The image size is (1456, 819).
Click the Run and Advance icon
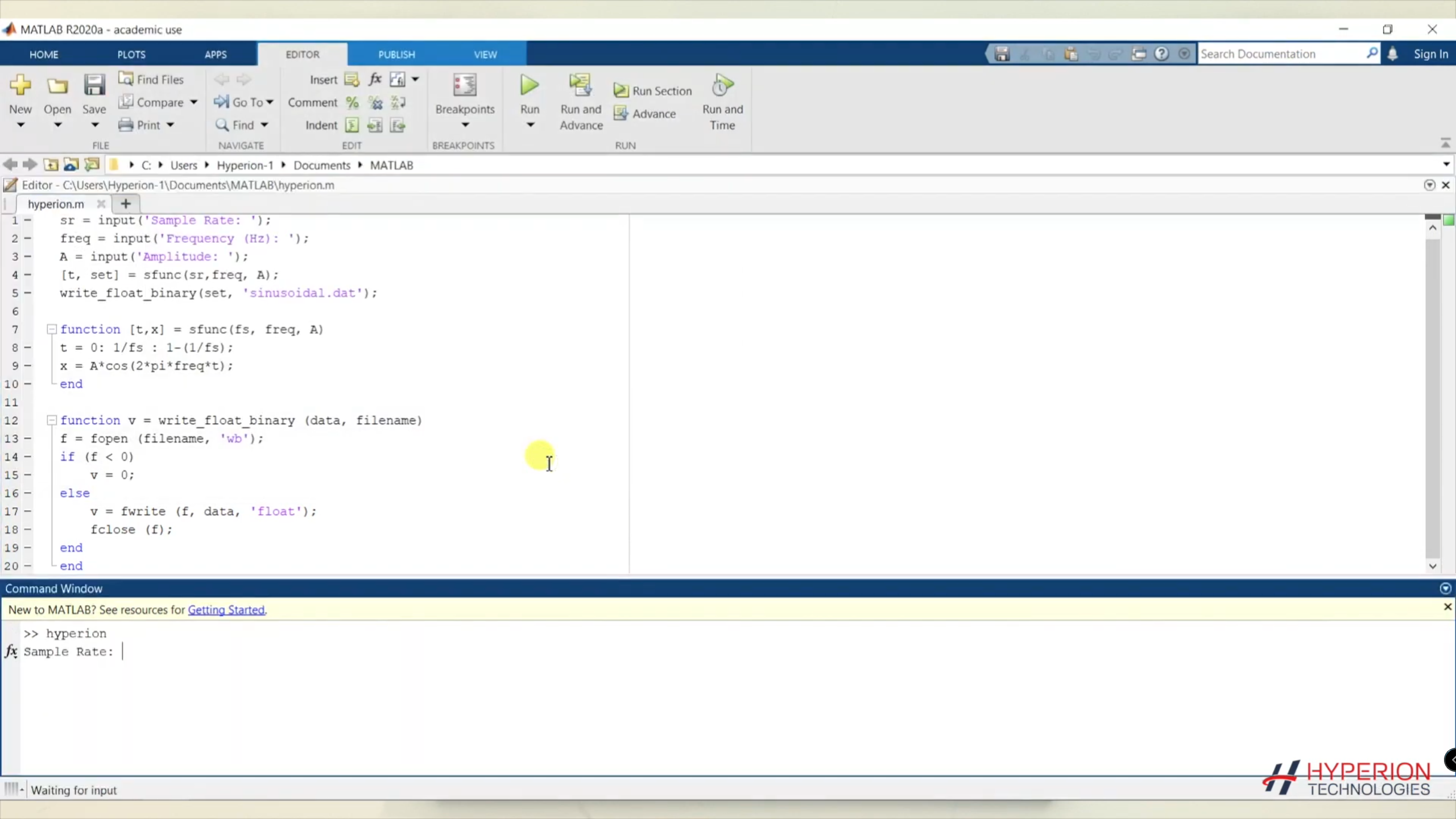[x=581, y=85]
